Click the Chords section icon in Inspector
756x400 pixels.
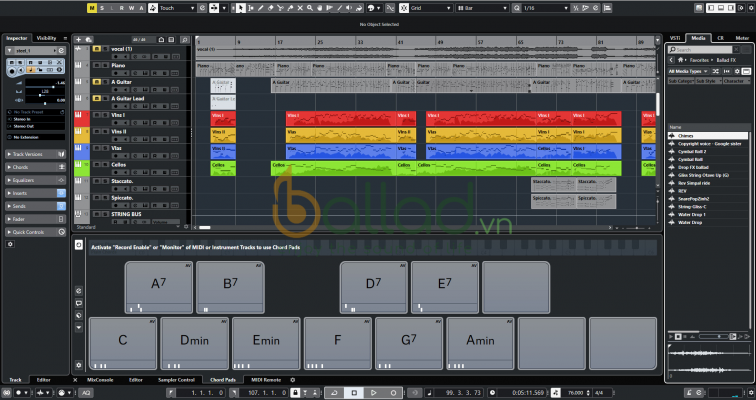pos(62,167)
